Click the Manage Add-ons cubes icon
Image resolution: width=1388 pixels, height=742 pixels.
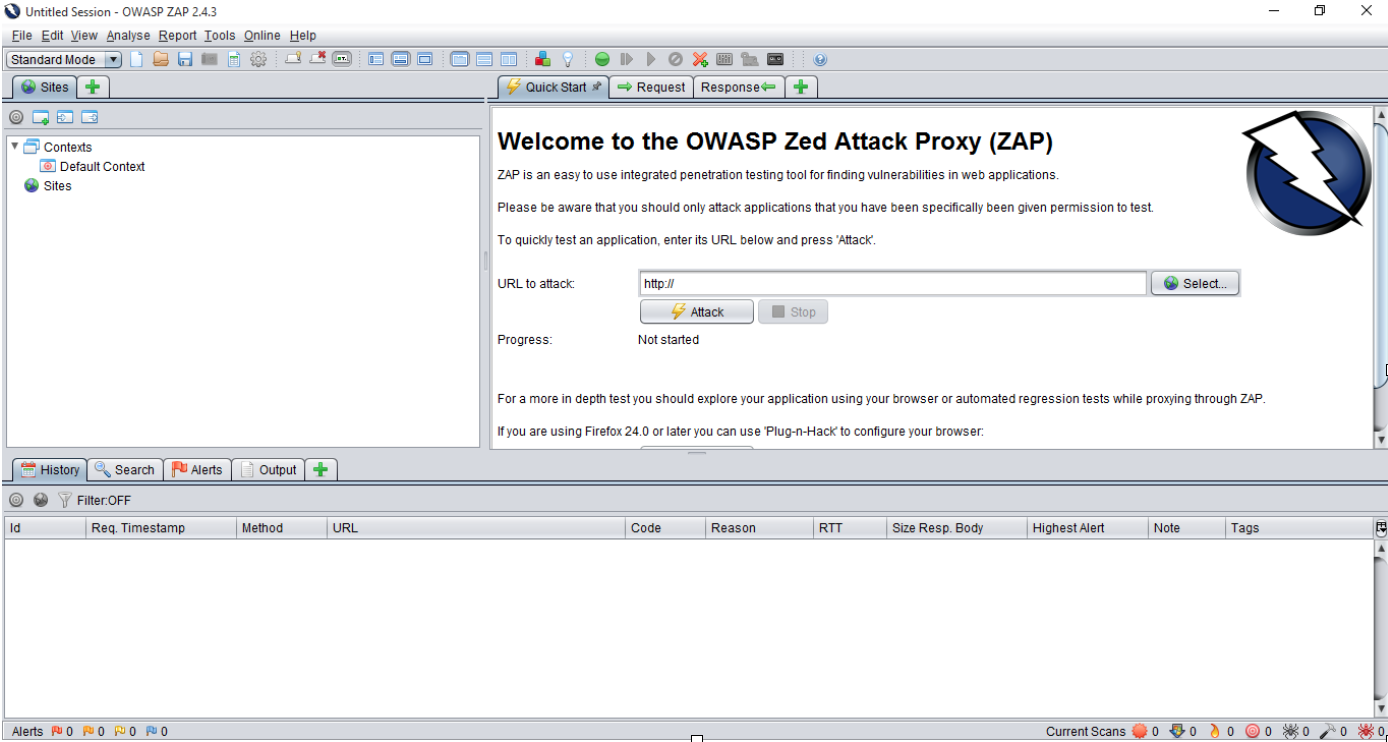(542, 59)
